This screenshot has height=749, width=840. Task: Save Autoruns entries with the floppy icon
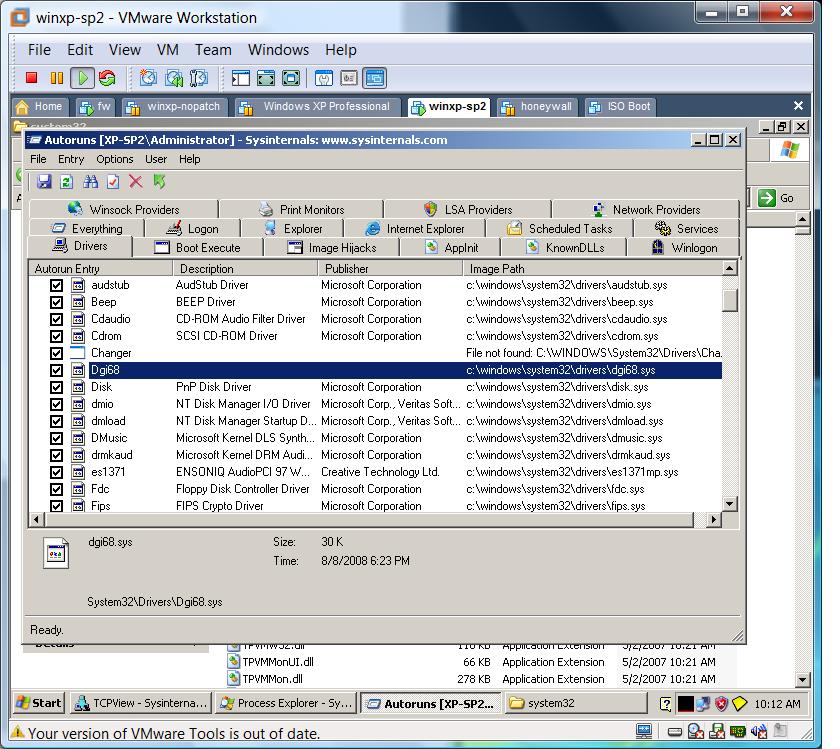point(44,182)
